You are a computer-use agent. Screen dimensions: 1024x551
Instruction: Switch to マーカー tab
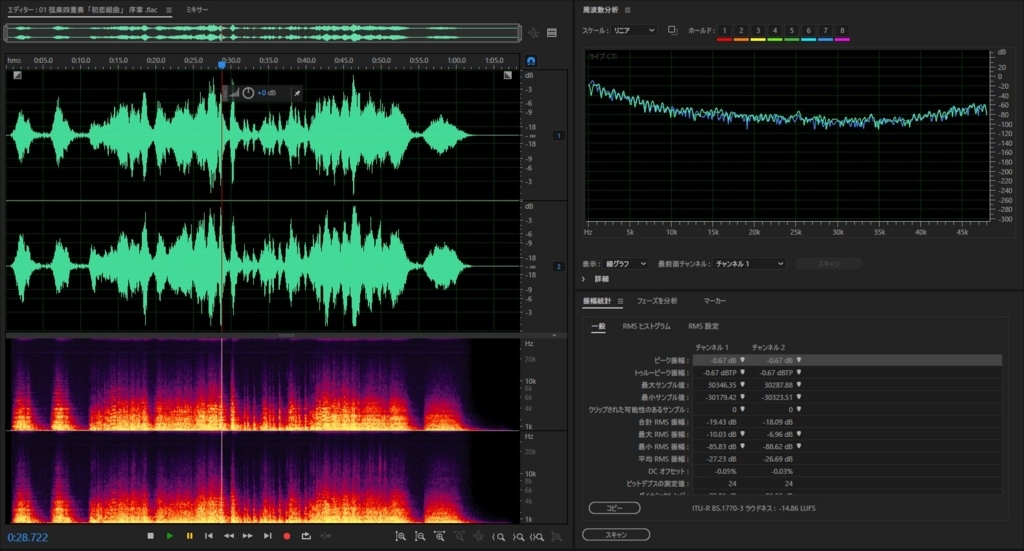(714, 301)
